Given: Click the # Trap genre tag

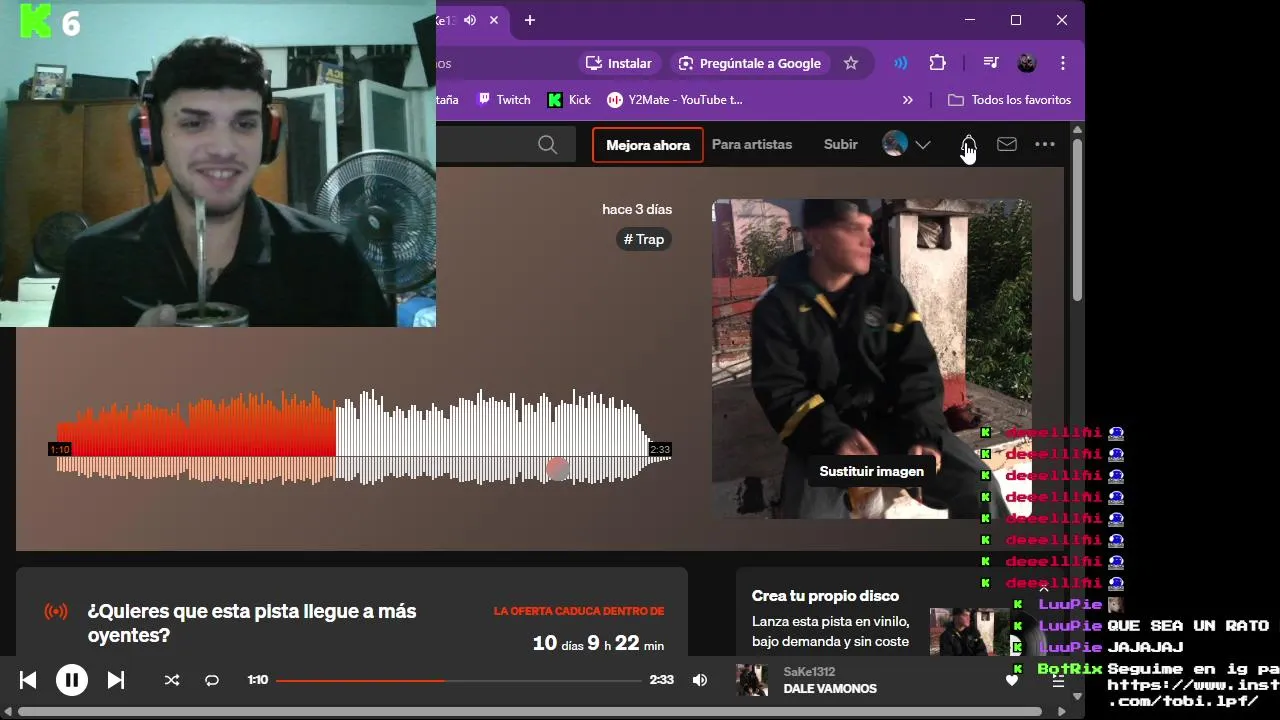Looking at the screenshot, I should coord(644,239).
